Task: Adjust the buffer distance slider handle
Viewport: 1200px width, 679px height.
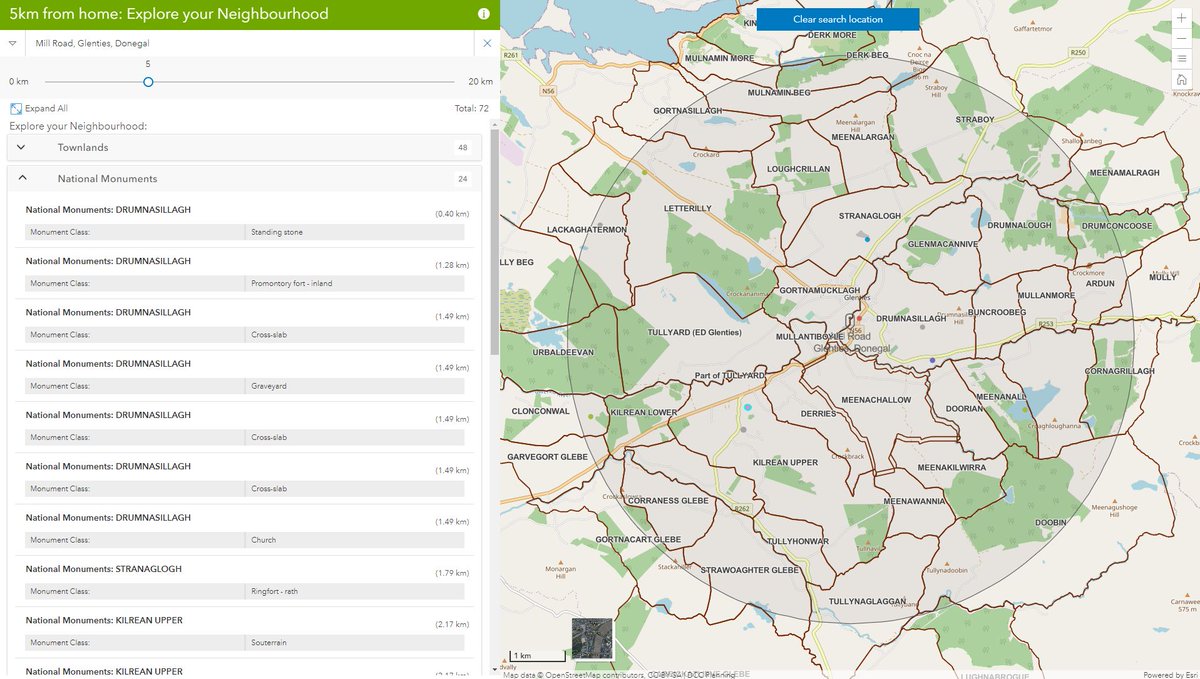Action: point(148,82)
